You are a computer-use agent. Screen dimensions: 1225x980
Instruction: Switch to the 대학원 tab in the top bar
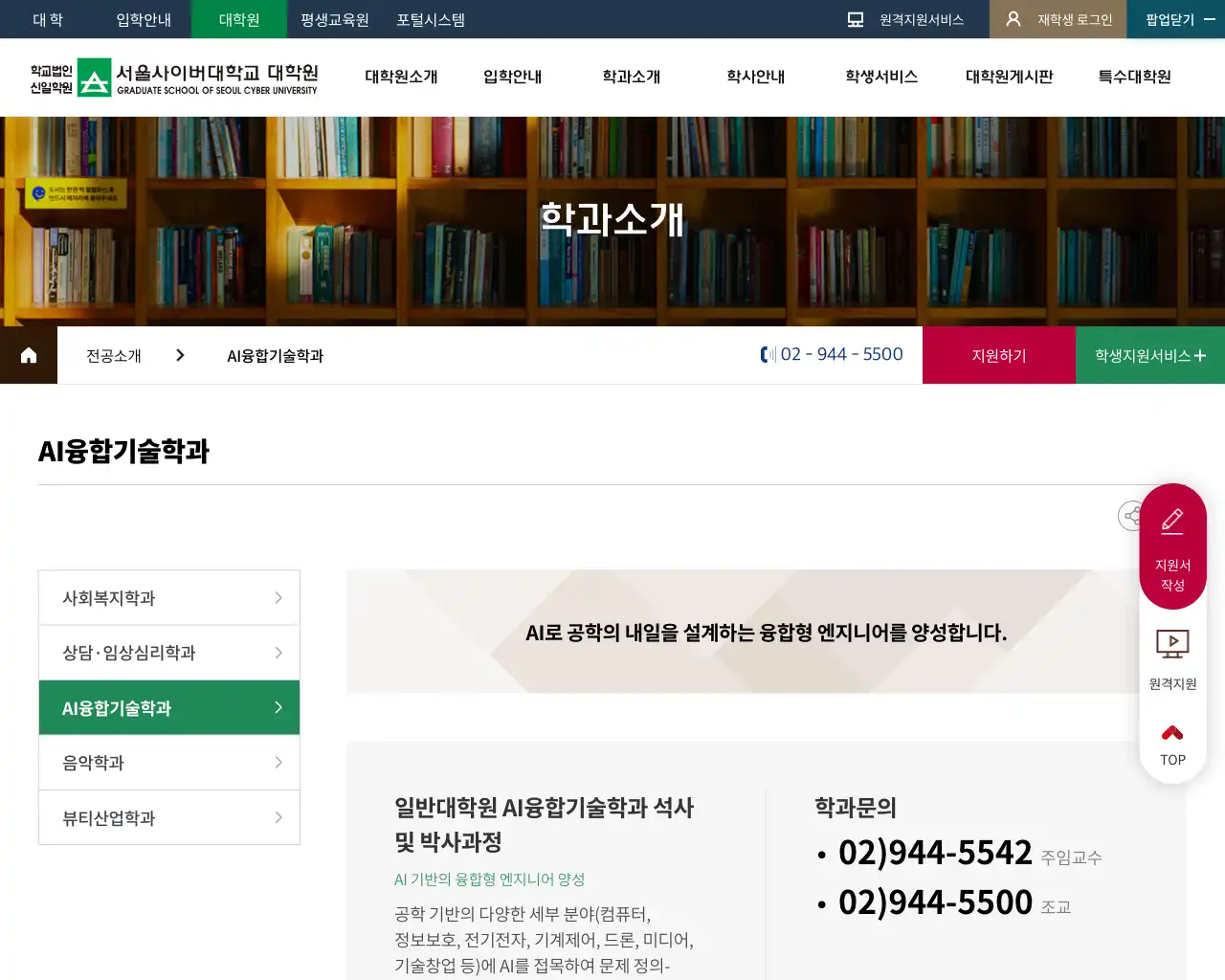pyautogui.click(x=238, y=18)
